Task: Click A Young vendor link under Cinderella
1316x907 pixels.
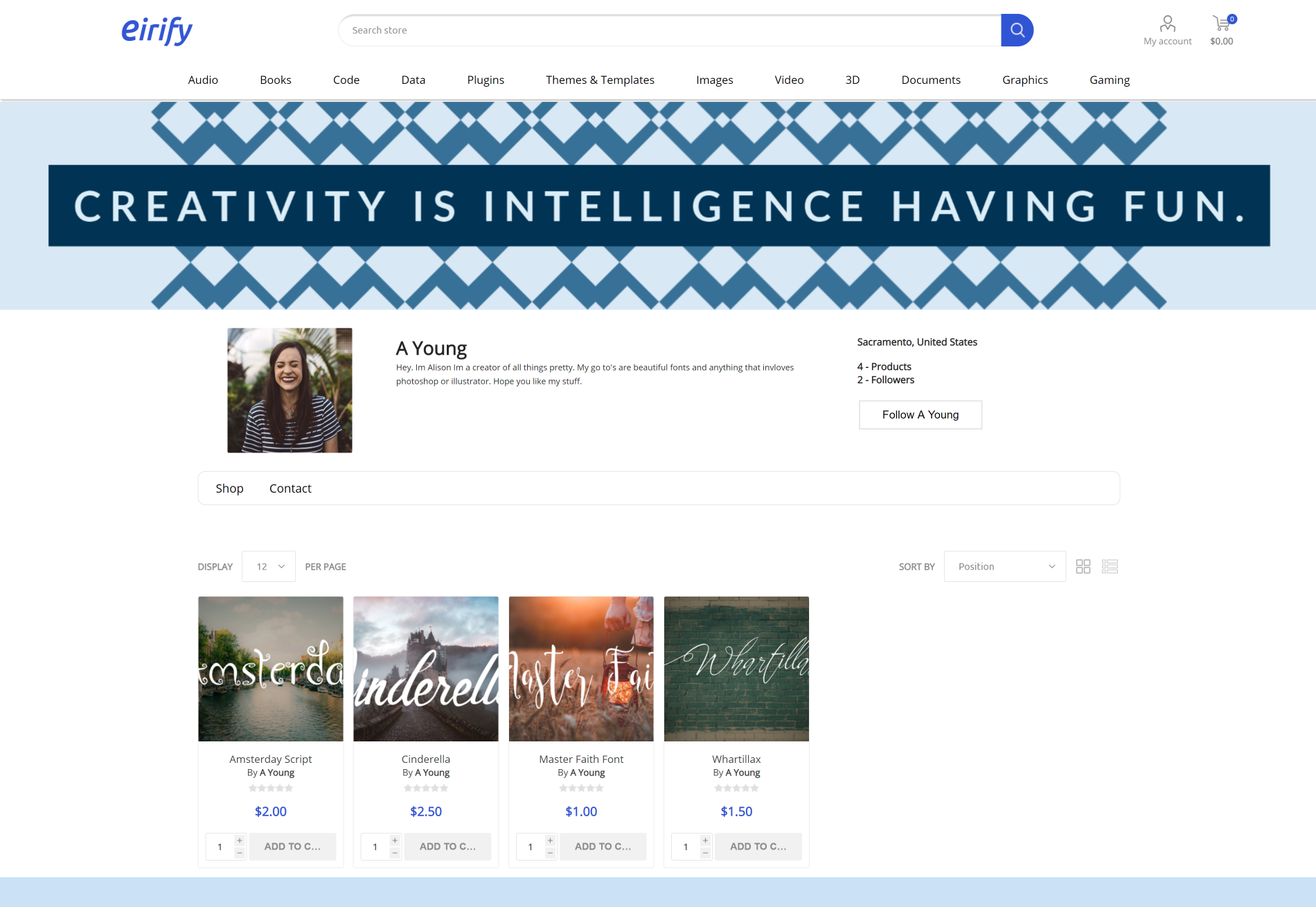Action: [x=432, y=773]
